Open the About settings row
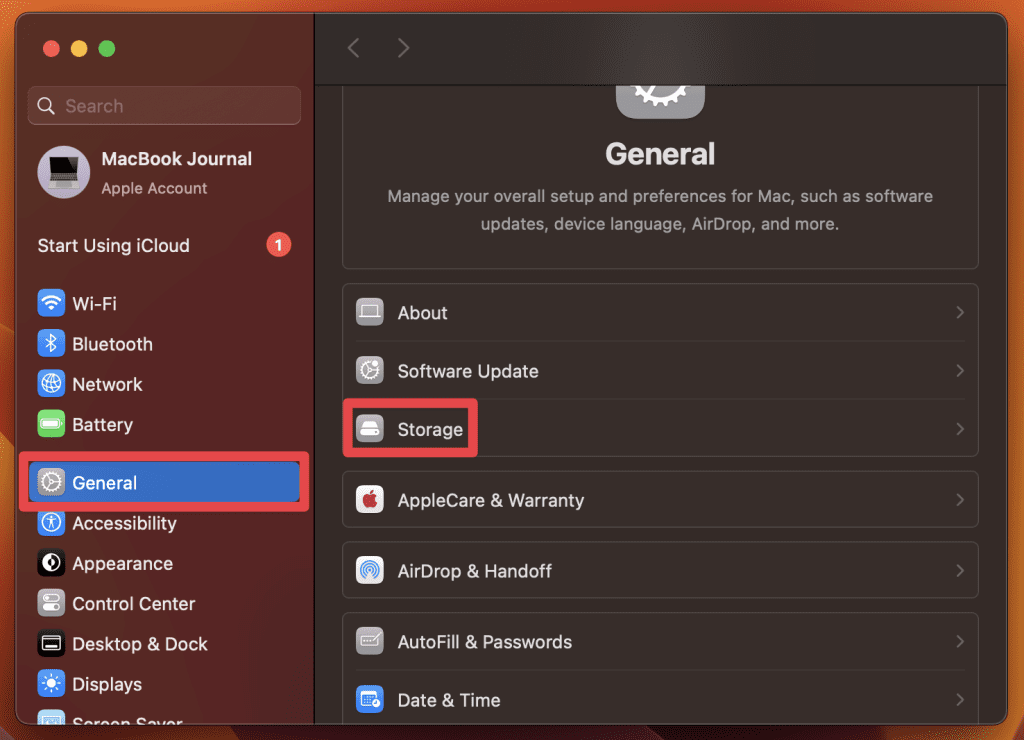The height and width of the screenshot is (740, 1024). click(x=660, y=312)
